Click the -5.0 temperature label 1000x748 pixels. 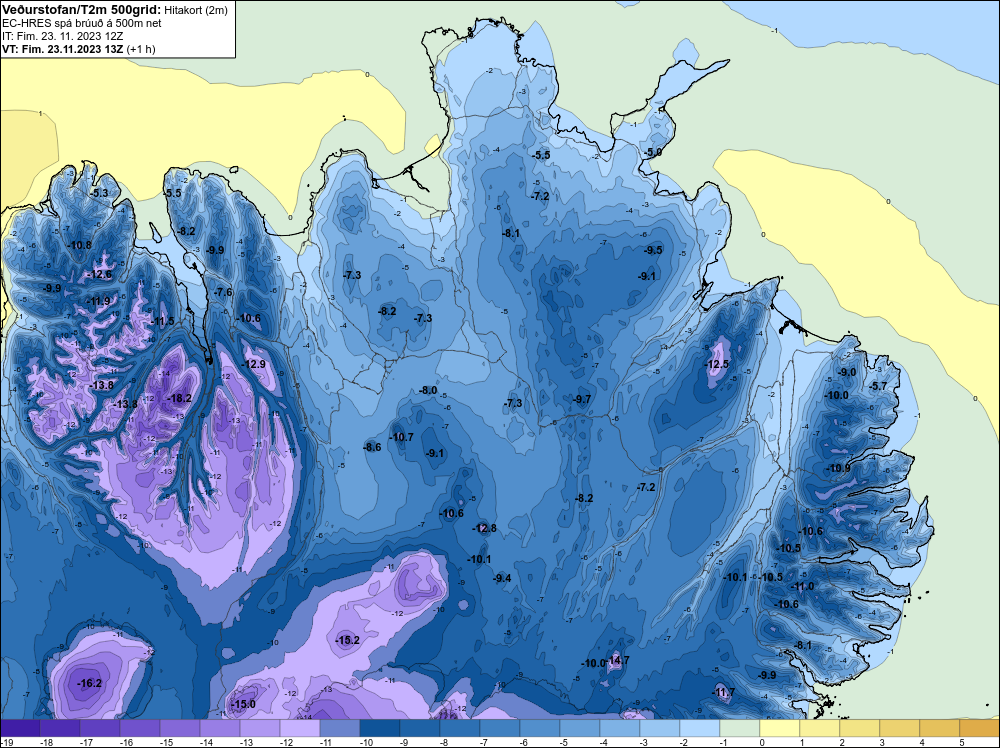652,152
